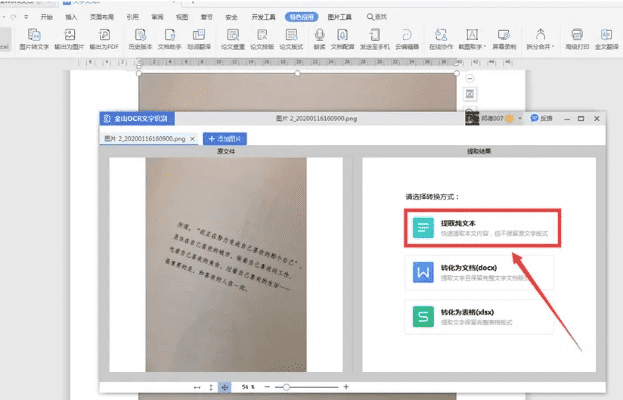Image resolution: width=623 pixels, height=400 pixels.
Task: Open the 章节 ribbon tab
Action: click(207, 17)
